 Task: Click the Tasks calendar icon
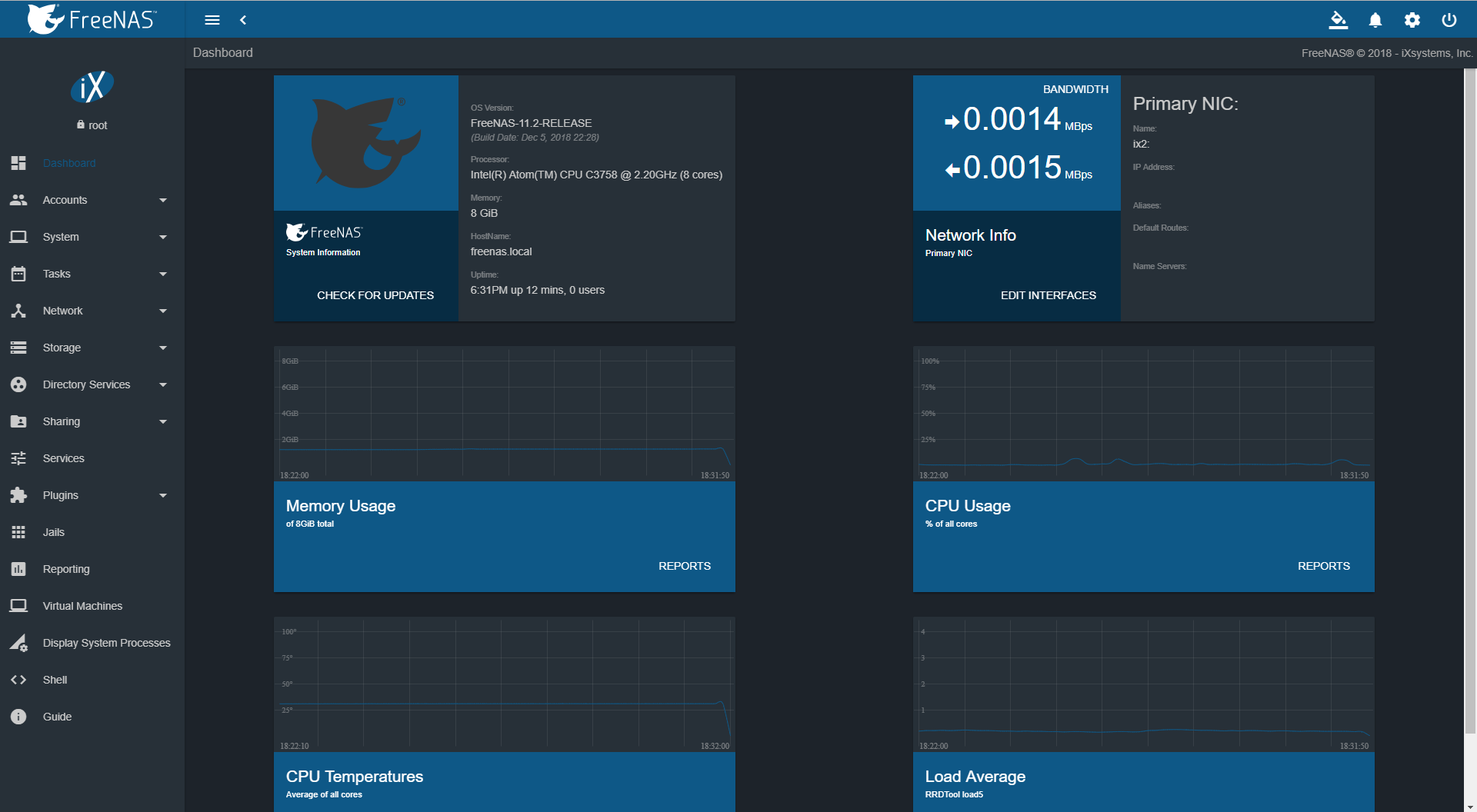(x=18, y=274)
